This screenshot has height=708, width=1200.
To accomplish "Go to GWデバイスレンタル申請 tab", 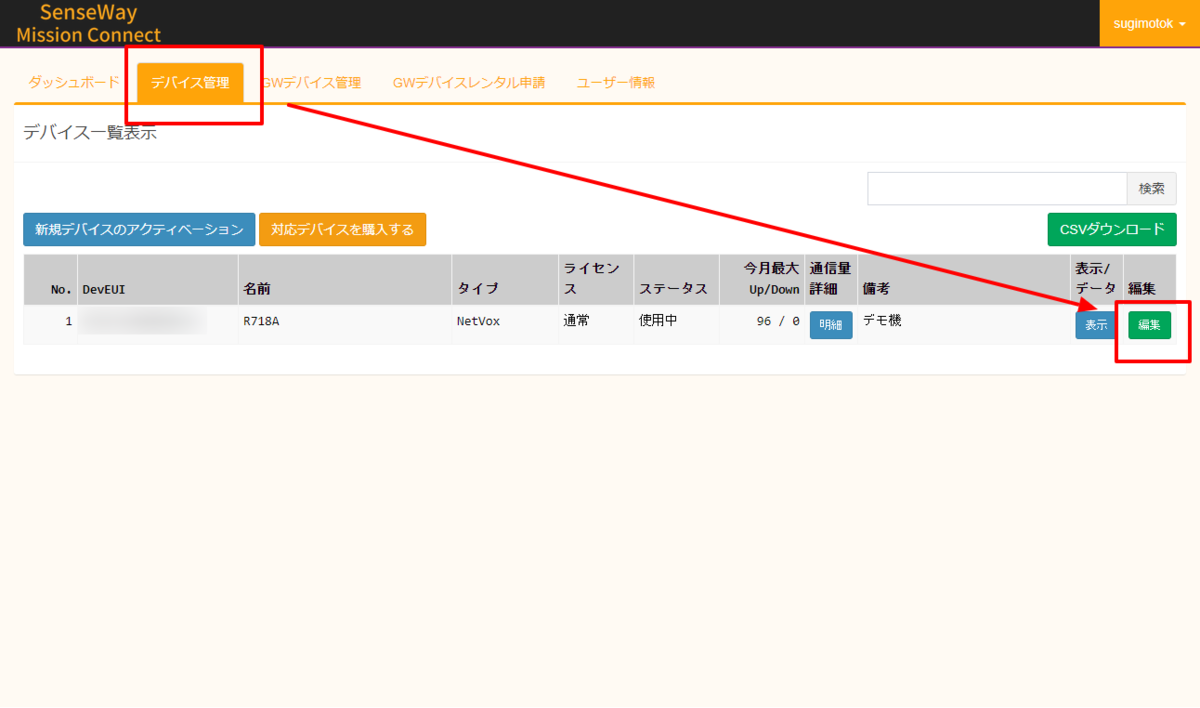I will (469, 83).
